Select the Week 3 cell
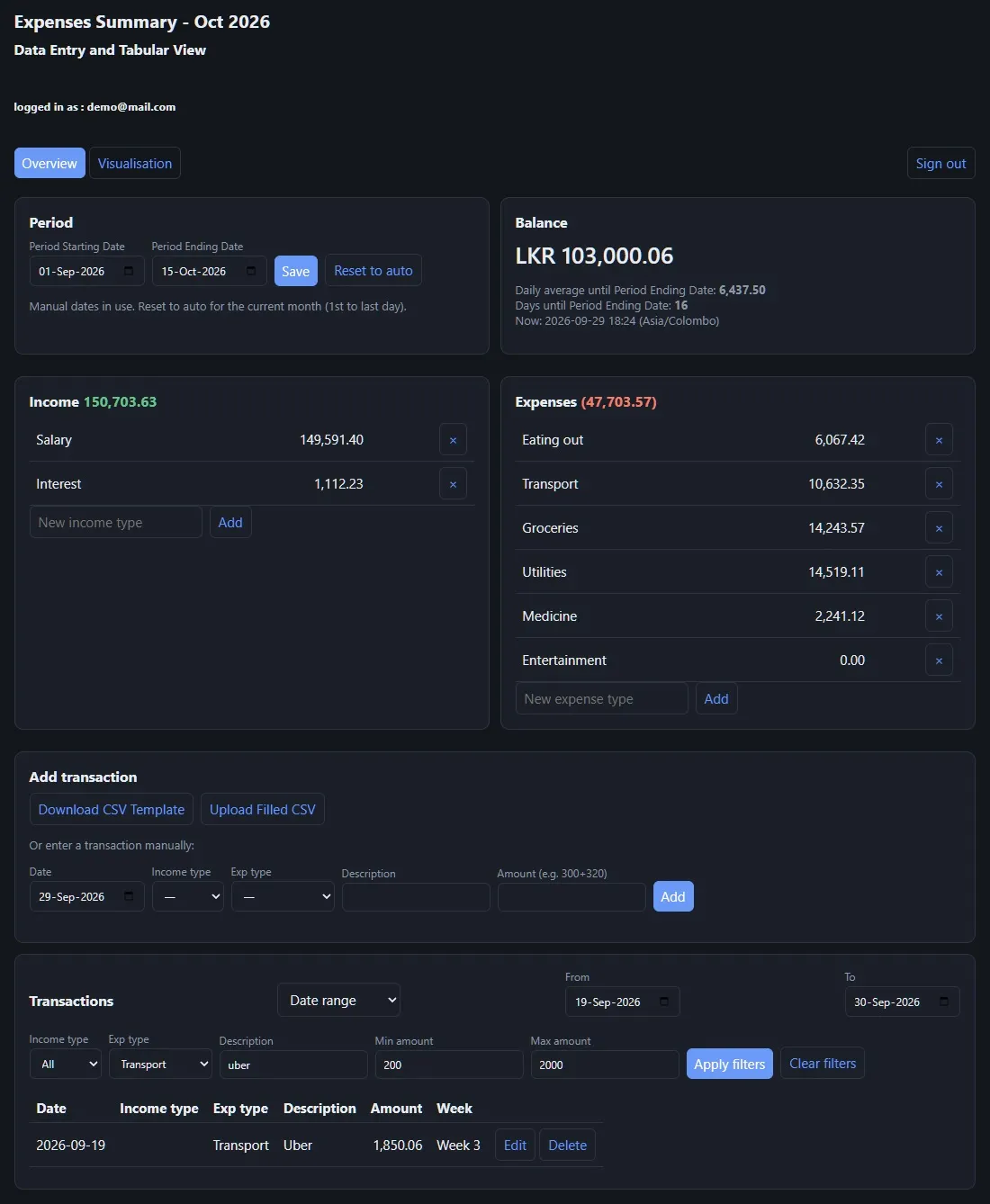This screenshot has height=1204, width=990. pos(458,1146)
